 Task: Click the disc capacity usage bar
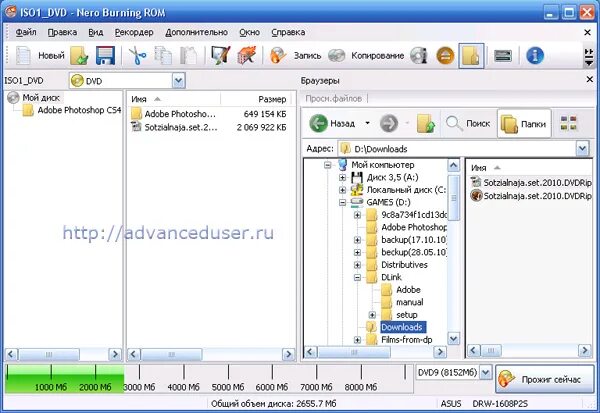tap(207, 378)
